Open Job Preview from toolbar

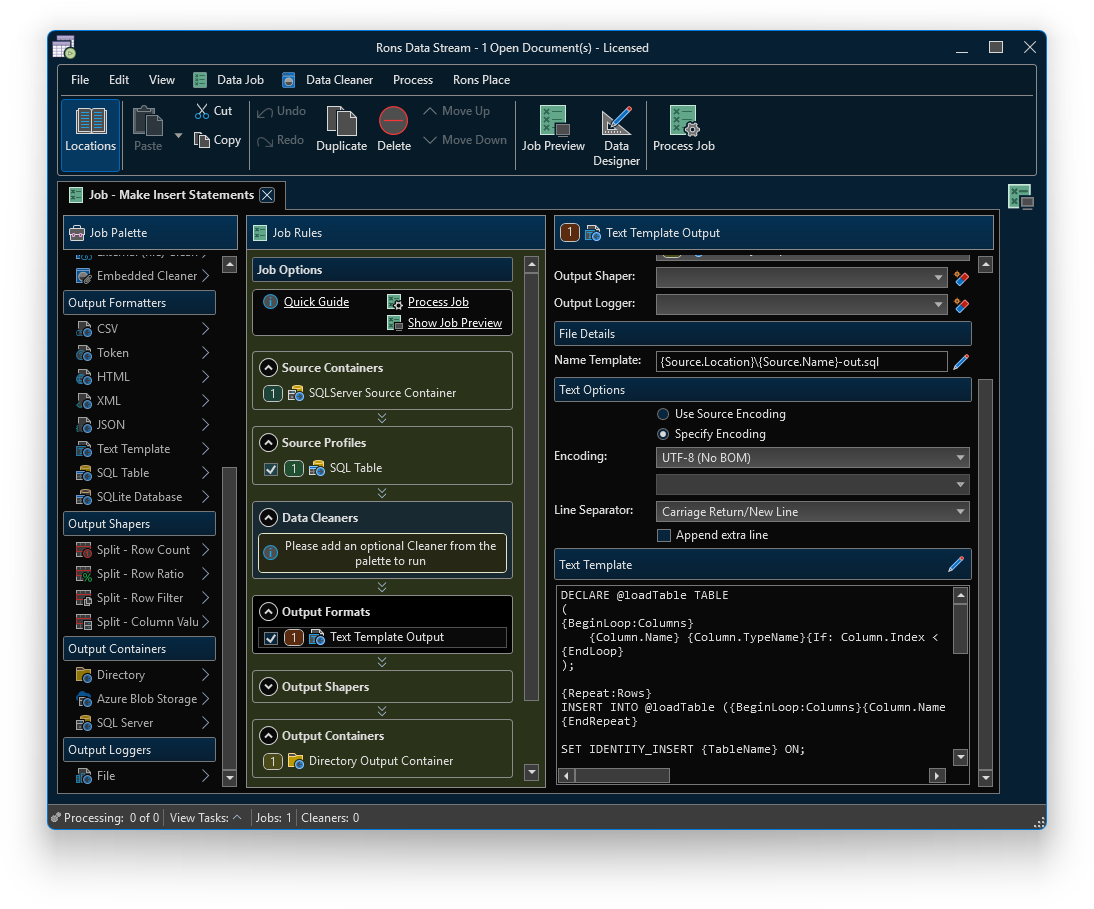click(553, 130)
